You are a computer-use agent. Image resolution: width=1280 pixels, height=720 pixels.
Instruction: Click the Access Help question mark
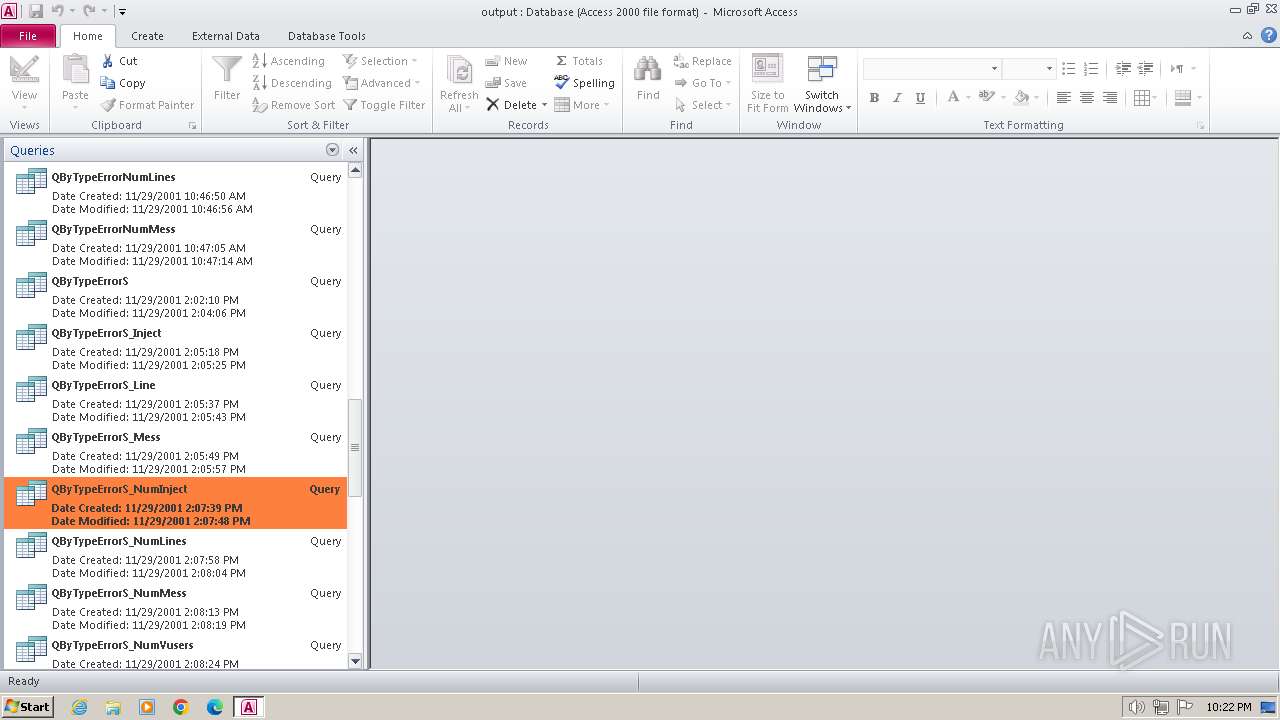tap(1268, 35)
